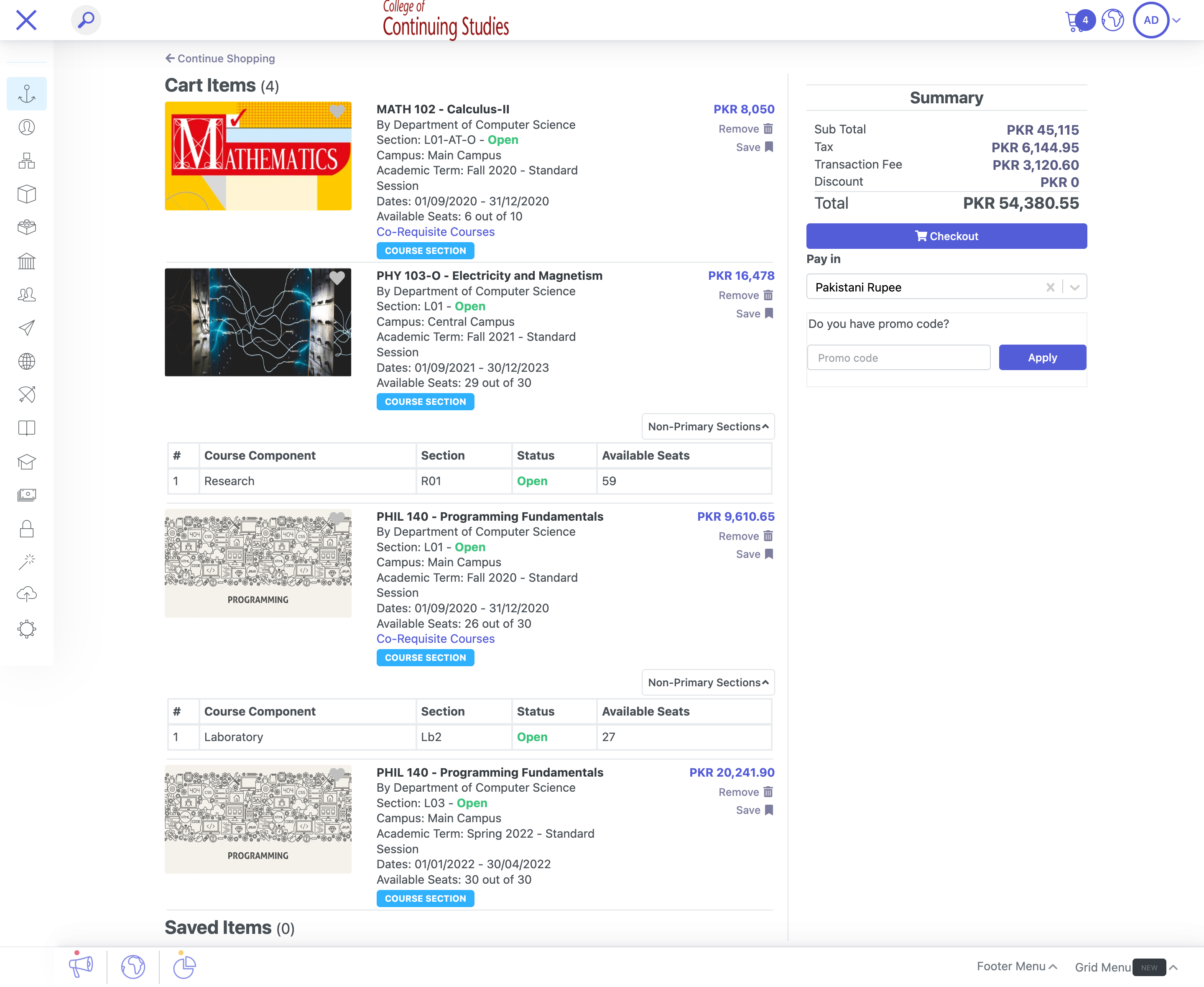Click the College of Continuing Studies logo

pos(446,20)
